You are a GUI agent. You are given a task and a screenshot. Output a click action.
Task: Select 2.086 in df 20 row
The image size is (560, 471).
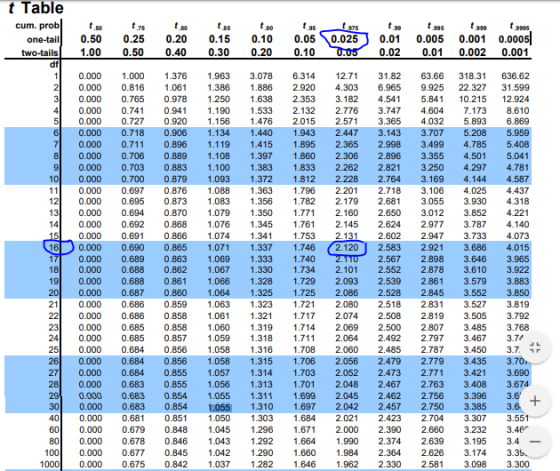coord(346,293)
